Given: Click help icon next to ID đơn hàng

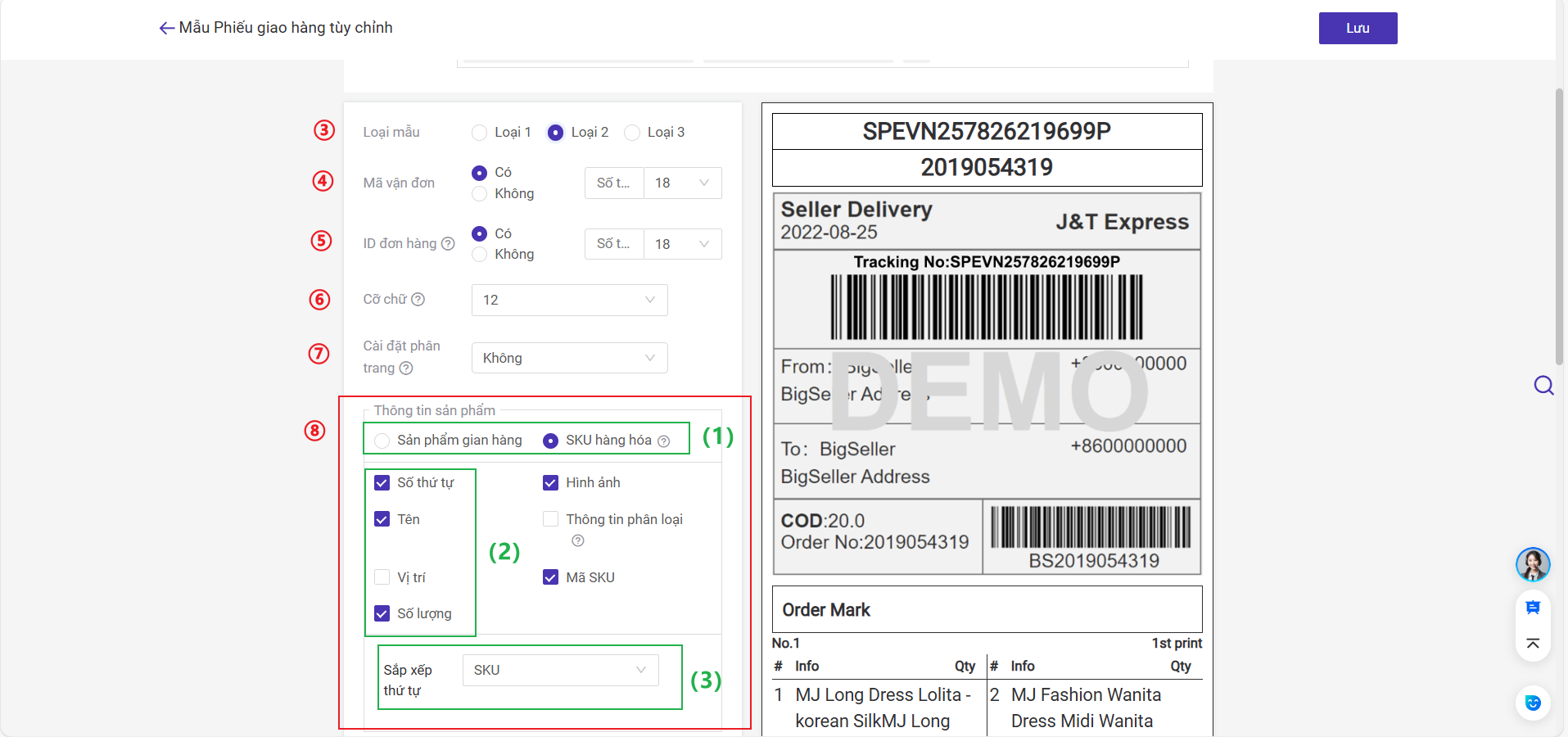Looking at the screenshot, I should click(448, 244).
